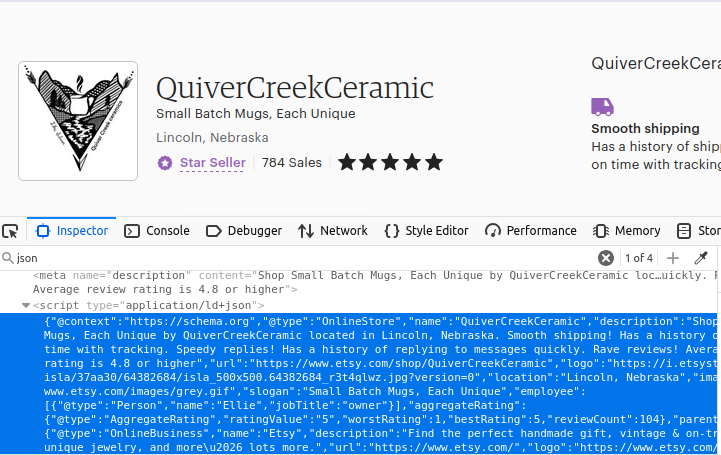Click in the json search field

coord(300,258)
